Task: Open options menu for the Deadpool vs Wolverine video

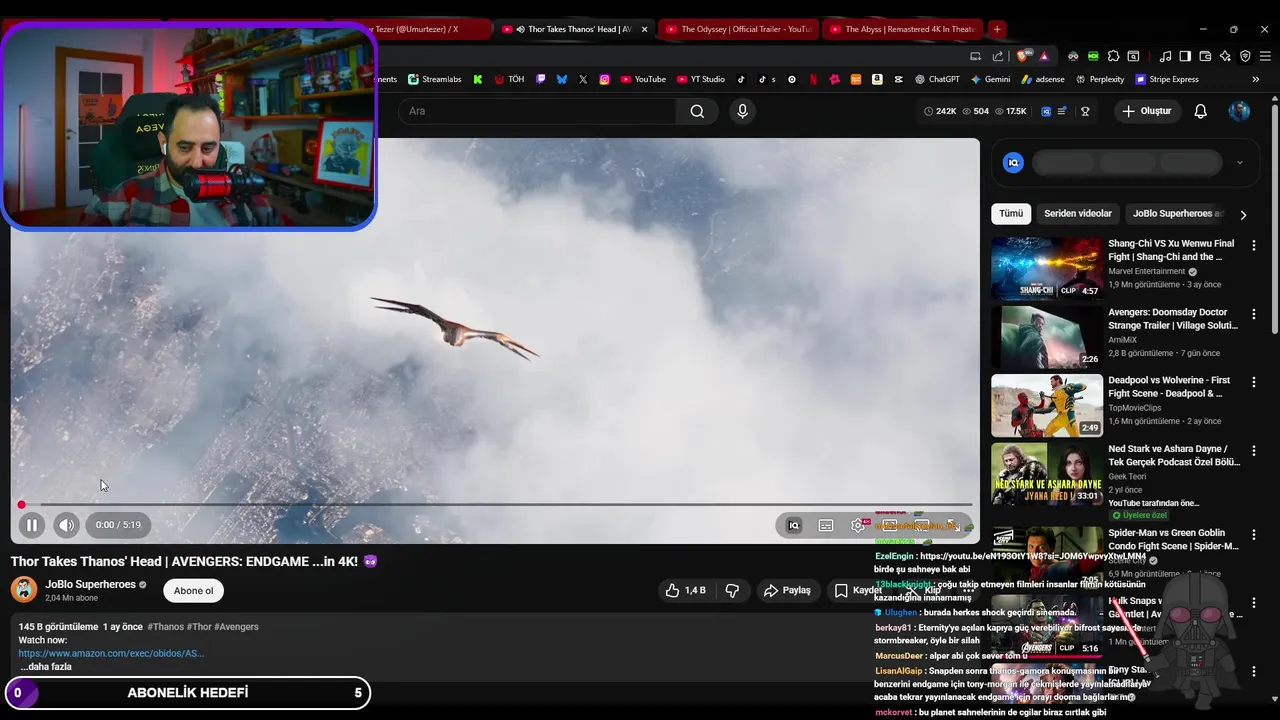Action: pos(1254,382)
